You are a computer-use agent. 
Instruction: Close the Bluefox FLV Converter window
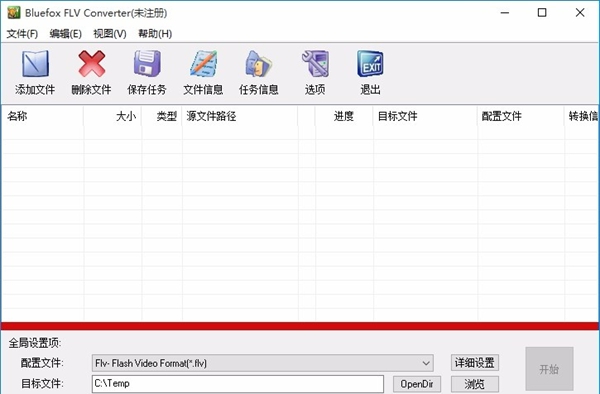[x=580, y=13]
